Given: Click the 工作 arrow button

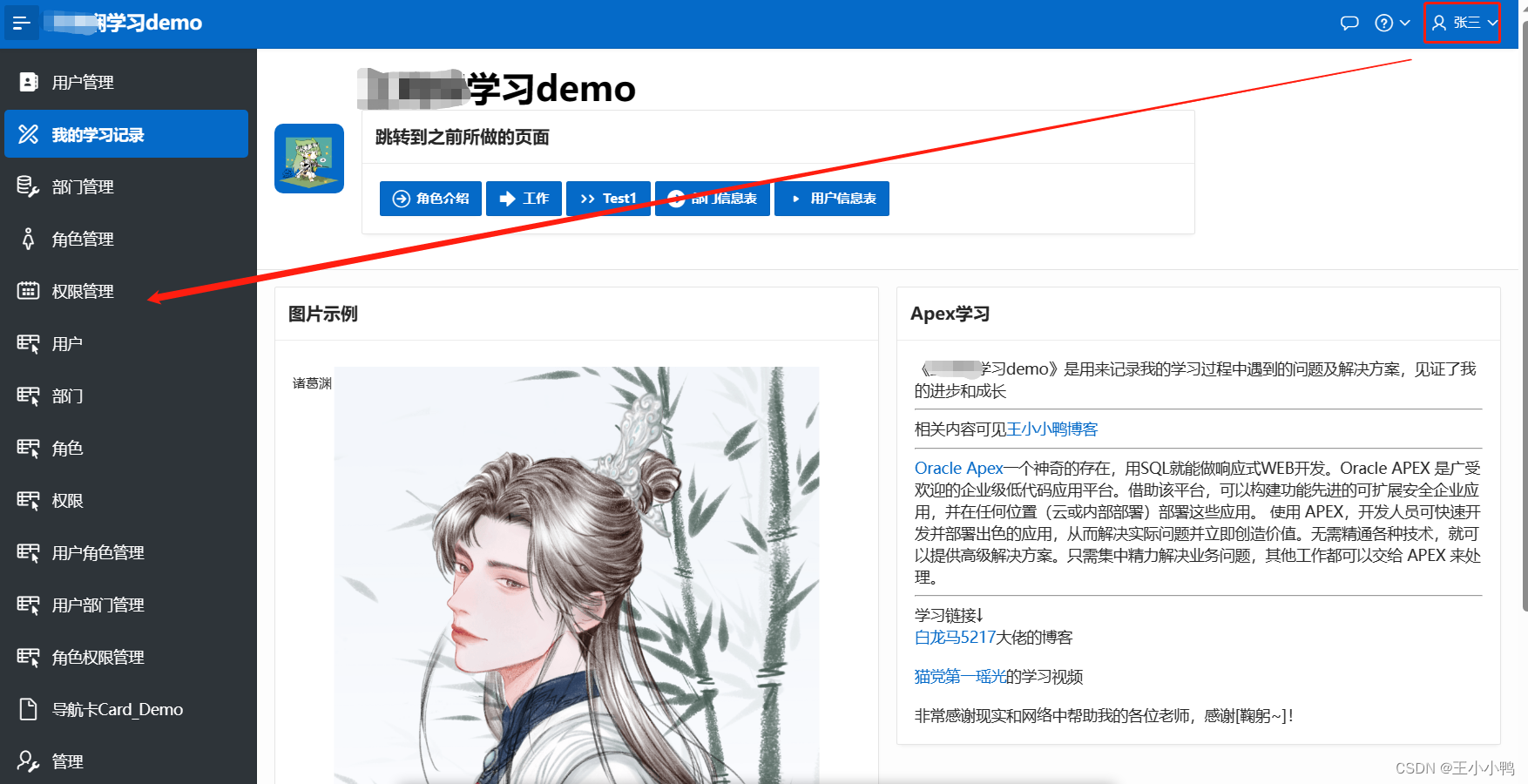Looking at the screenshot, I should [x=524, y=199].
